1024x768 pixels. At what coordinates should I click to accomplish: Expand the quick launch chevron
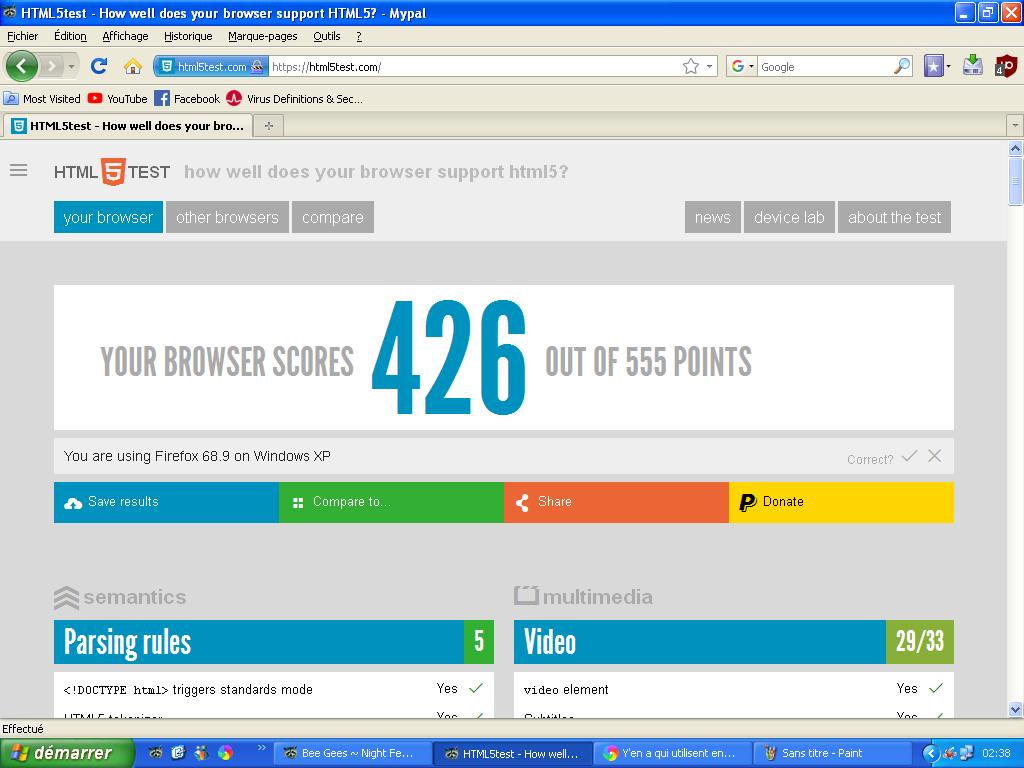click(262, 748)
